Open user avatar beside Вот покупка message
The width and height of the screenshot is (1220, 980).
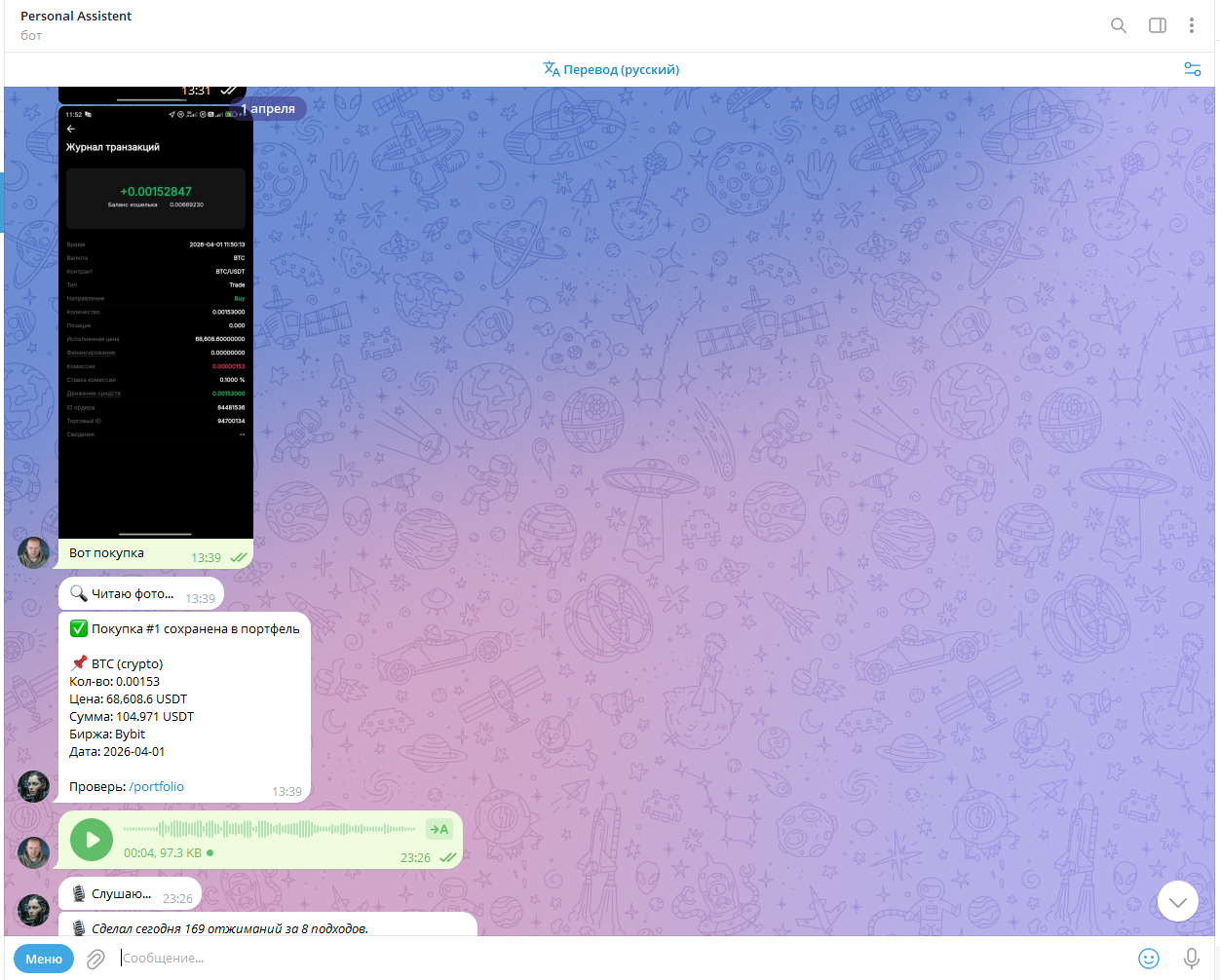pyautogui.click(x=34, y=553)
